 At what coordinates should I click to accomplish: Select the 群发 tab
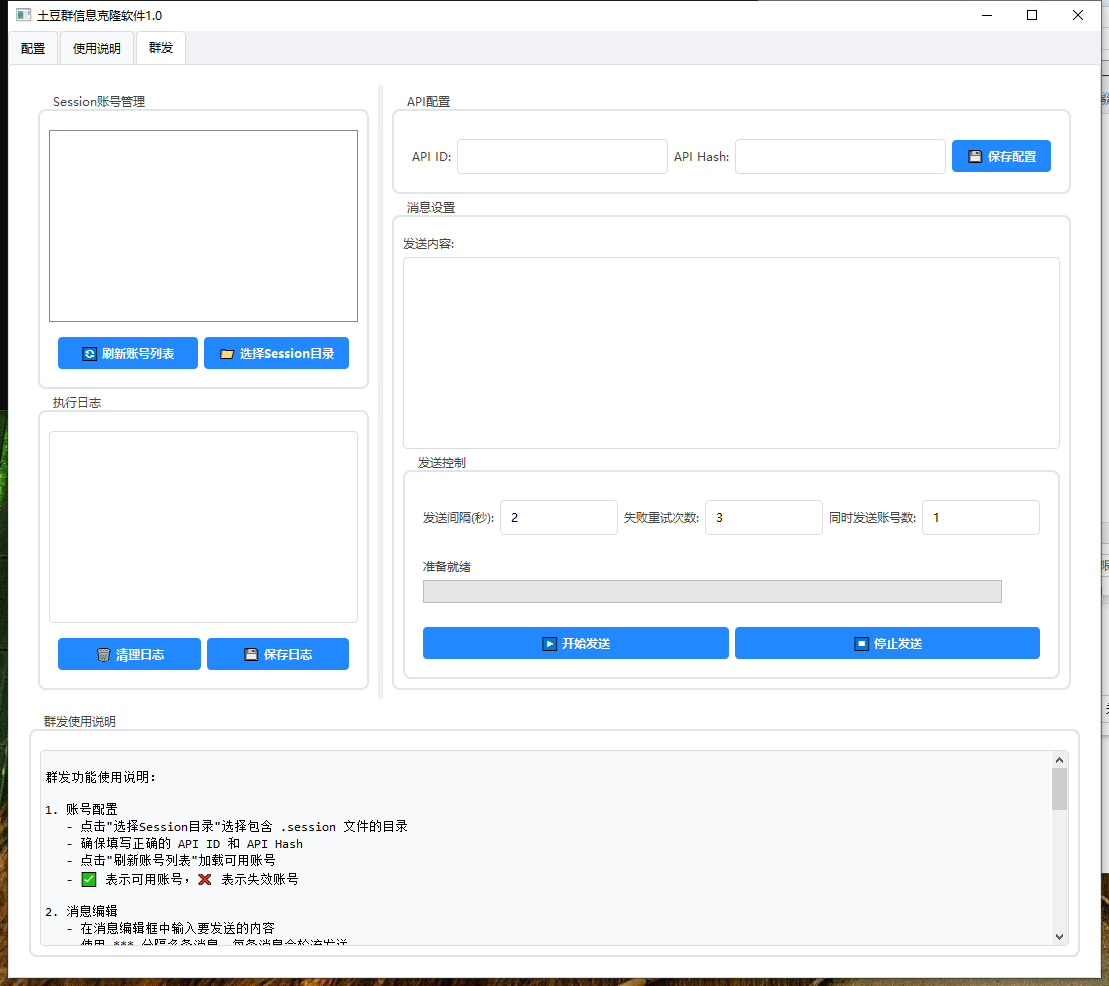point(160,48)
